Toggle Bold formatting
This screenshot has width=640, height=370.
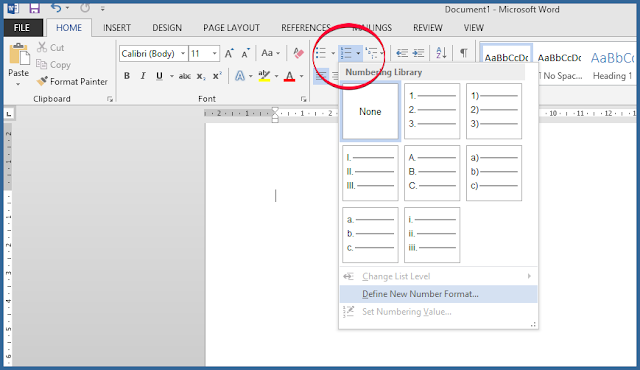(x=127, y=76)
